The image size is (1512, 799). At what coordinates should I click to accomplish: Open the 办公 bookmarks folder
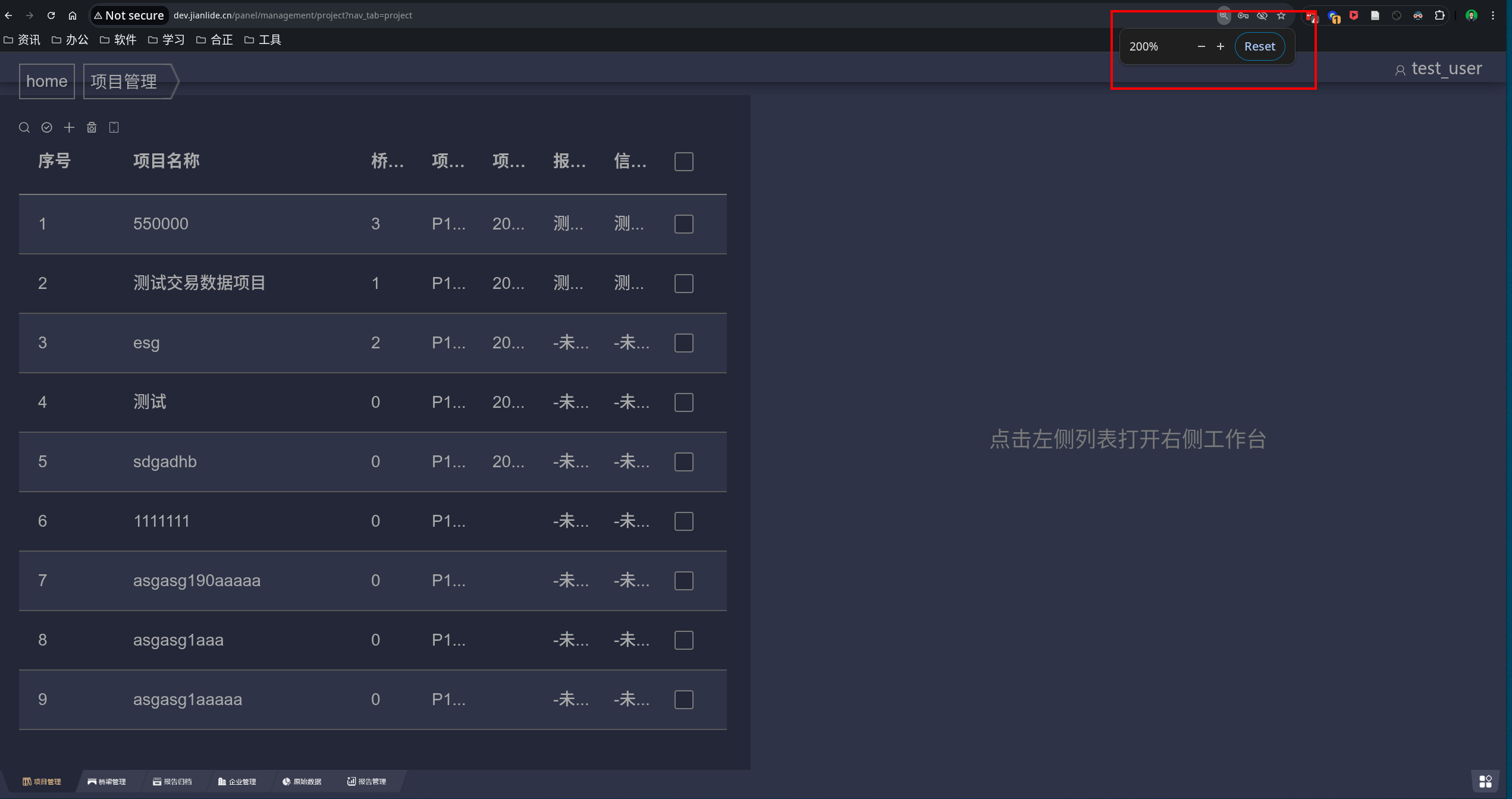(x=70, y=40)
